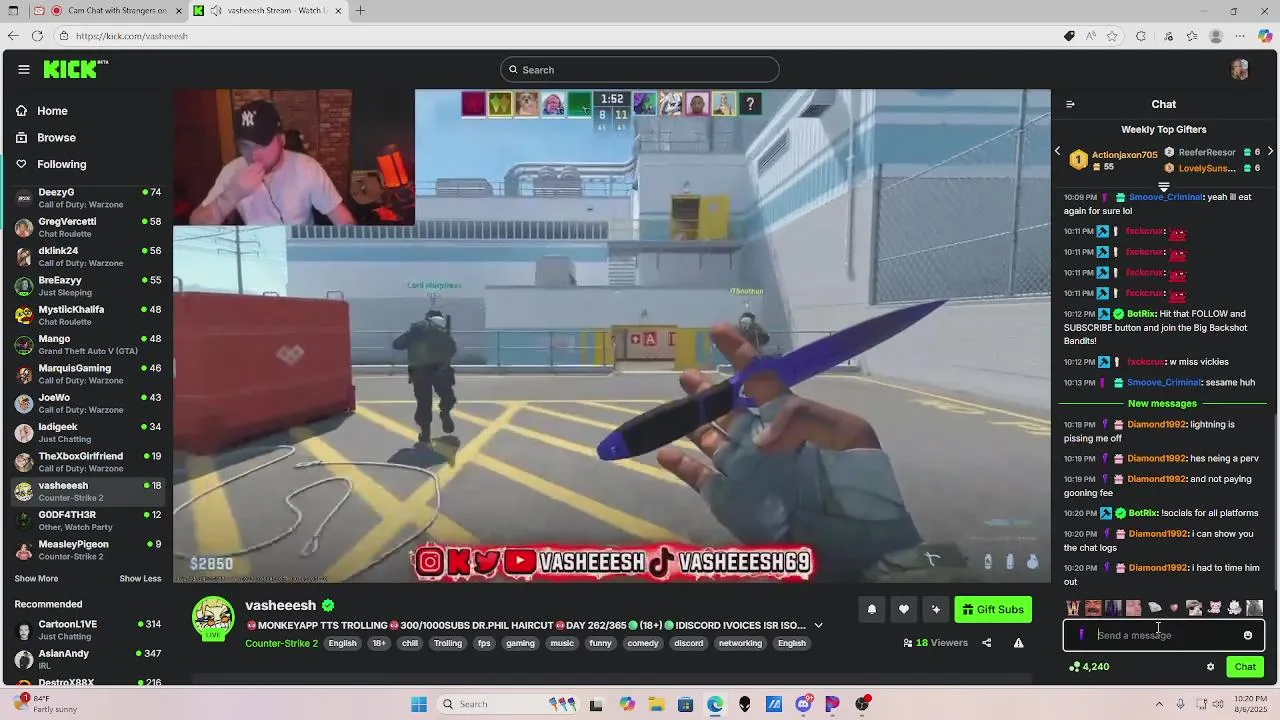The width and height of the screenshot is (1280, 720).
Task: Enable stream notifications with the bell icon
Action: pos(872,609)
